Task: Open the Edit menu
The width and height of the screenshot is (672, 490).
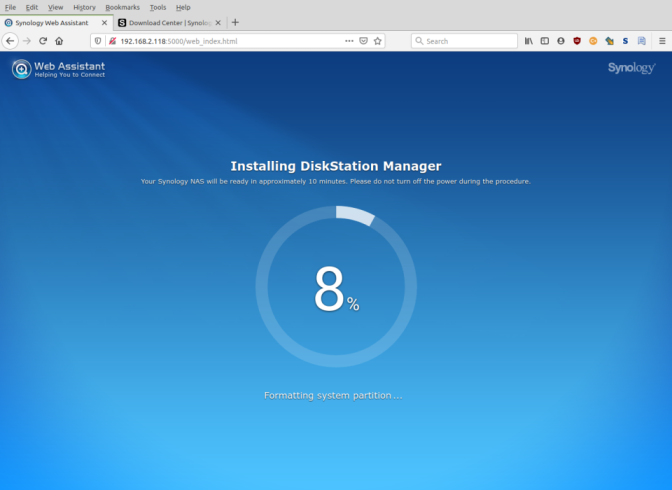Action: [32, 7]
